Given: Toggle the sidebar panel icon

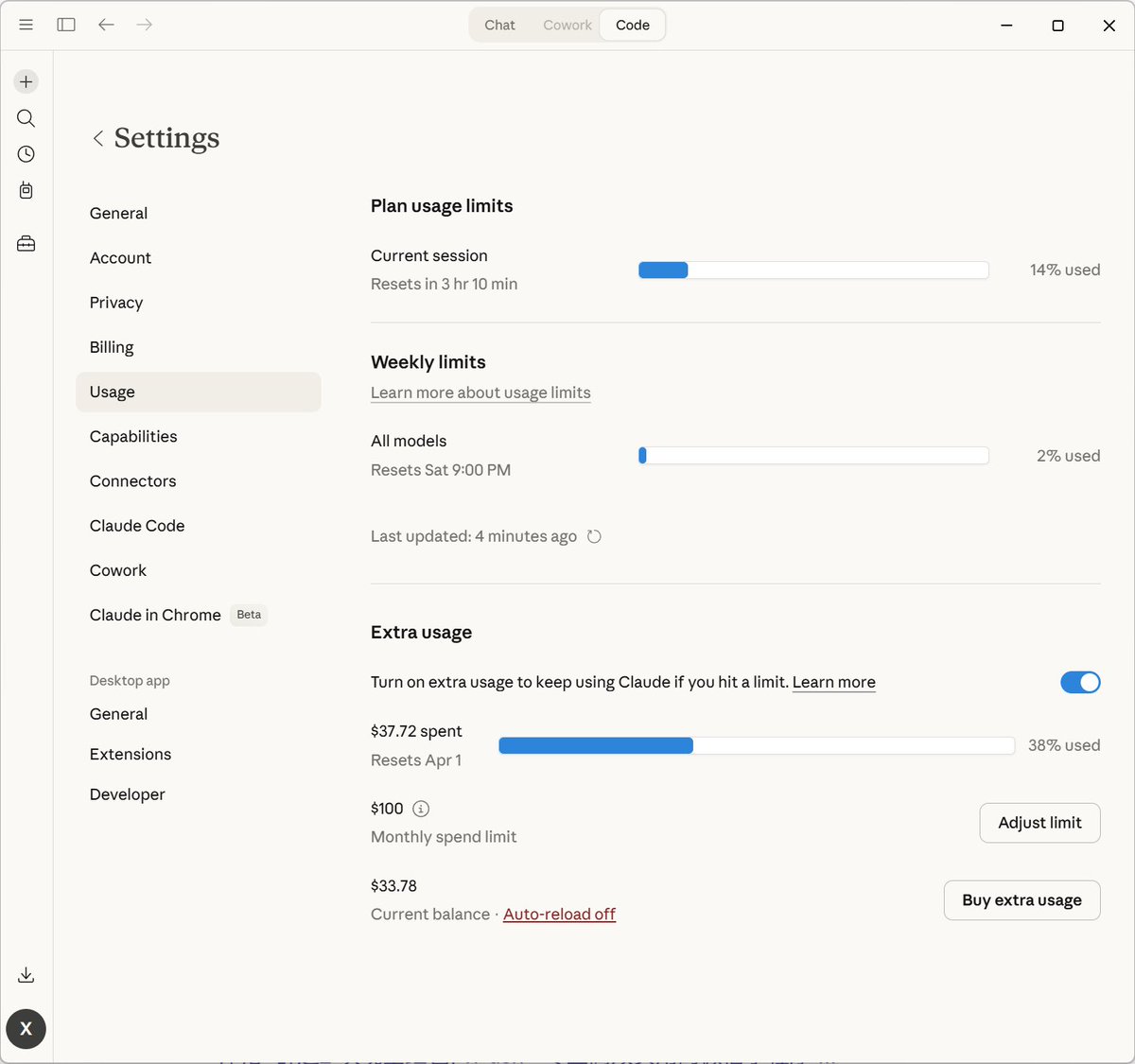Looking at the screenshot, I should point(66,25).
